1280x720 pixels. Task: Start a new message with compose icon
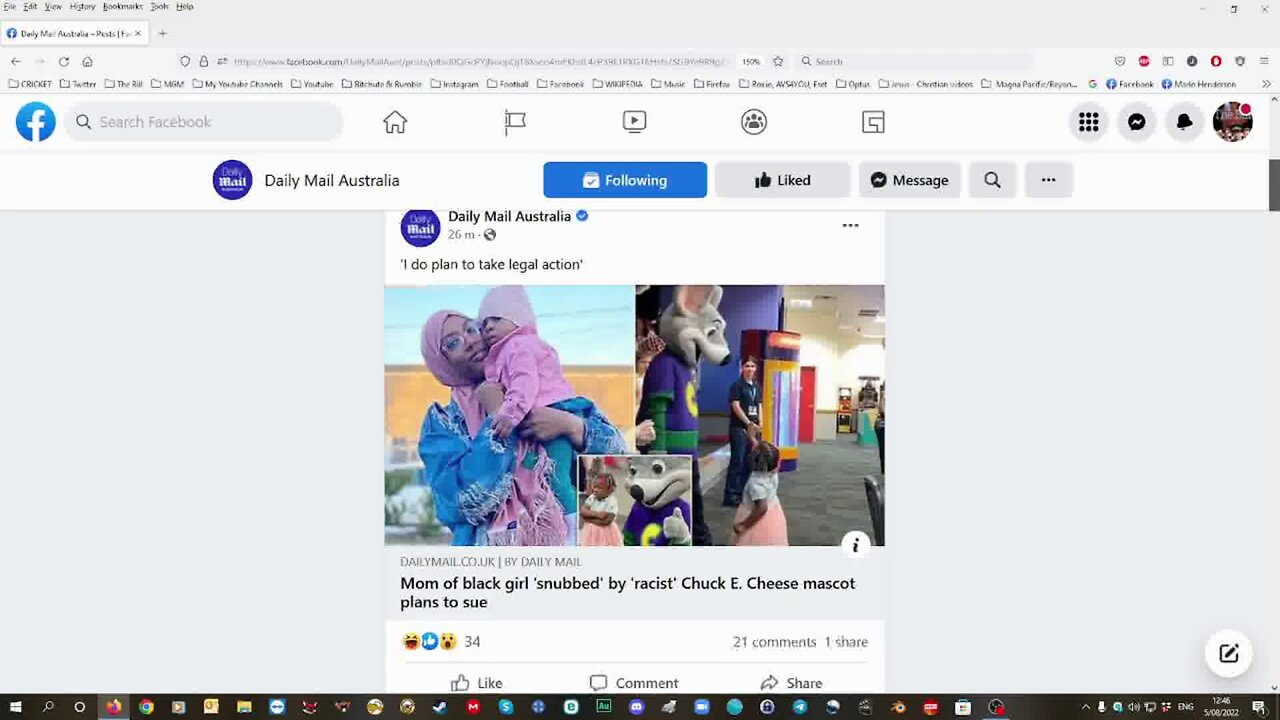click(1229, 654)
